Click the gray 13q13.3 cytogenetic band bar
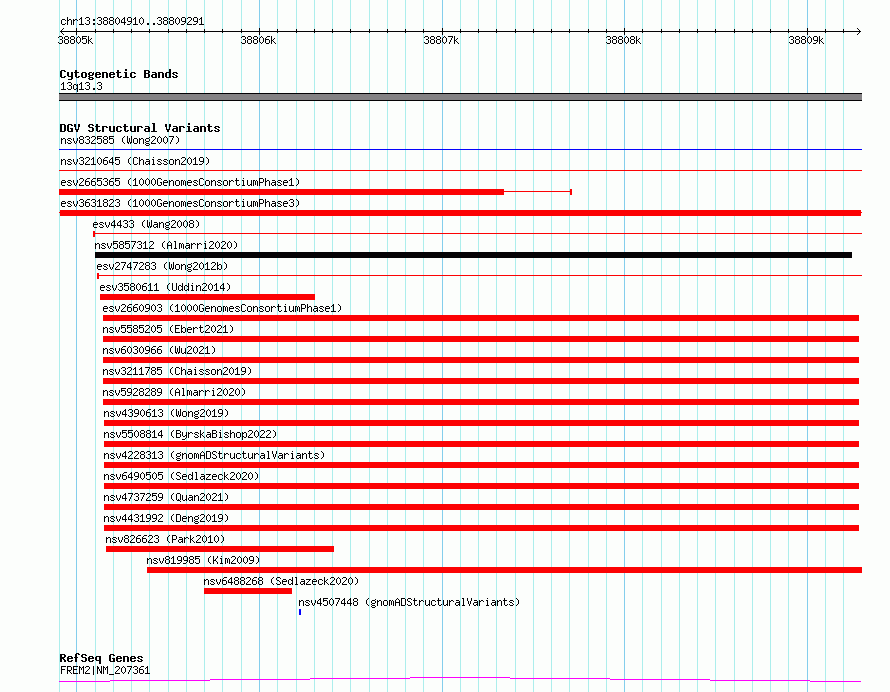The width and height of the screenshot is (890, 692). pyautogui.click(x=460, y=97)
